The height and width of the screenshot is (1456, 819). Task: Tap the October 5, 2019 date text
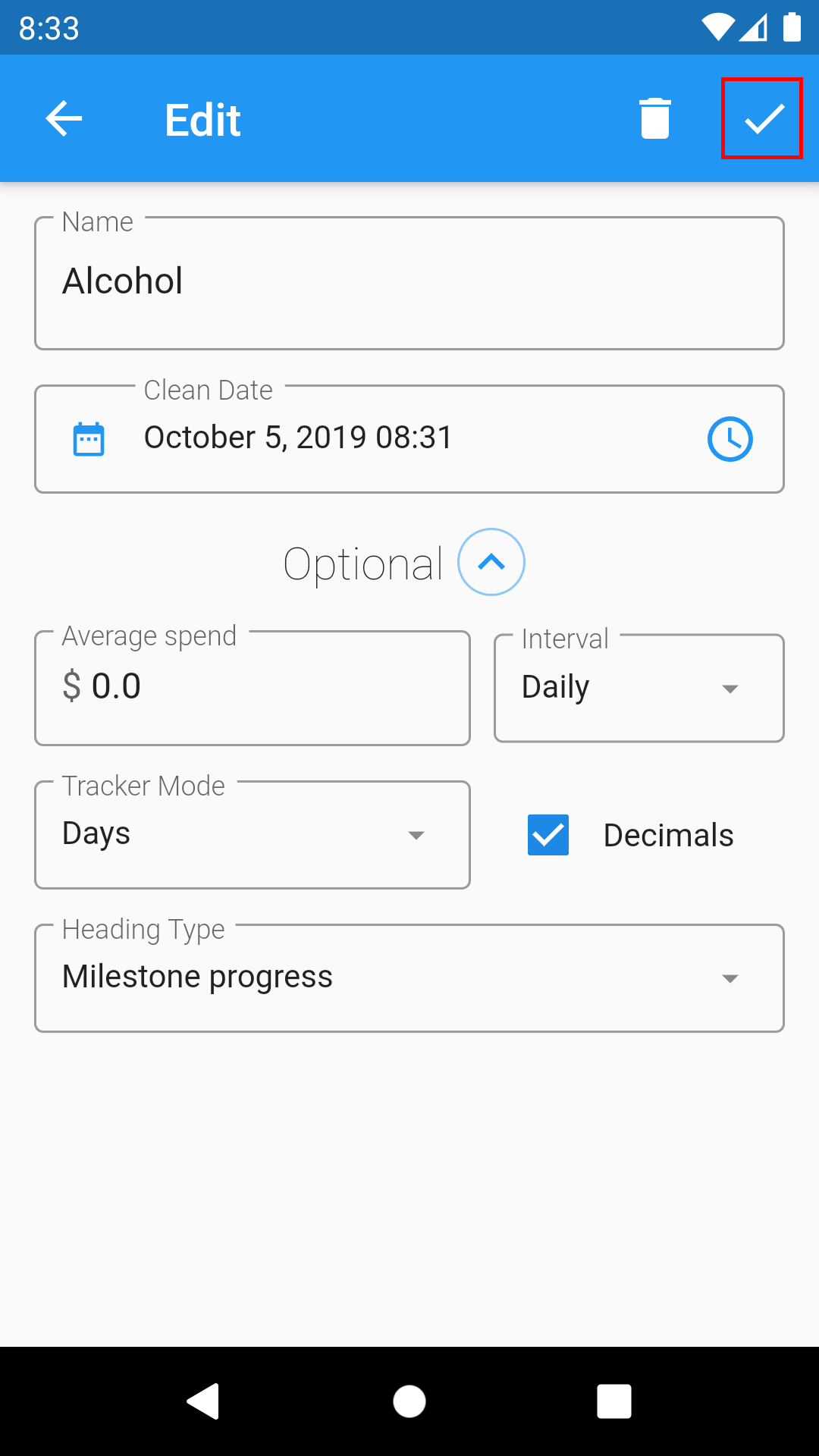pos(298,438)
